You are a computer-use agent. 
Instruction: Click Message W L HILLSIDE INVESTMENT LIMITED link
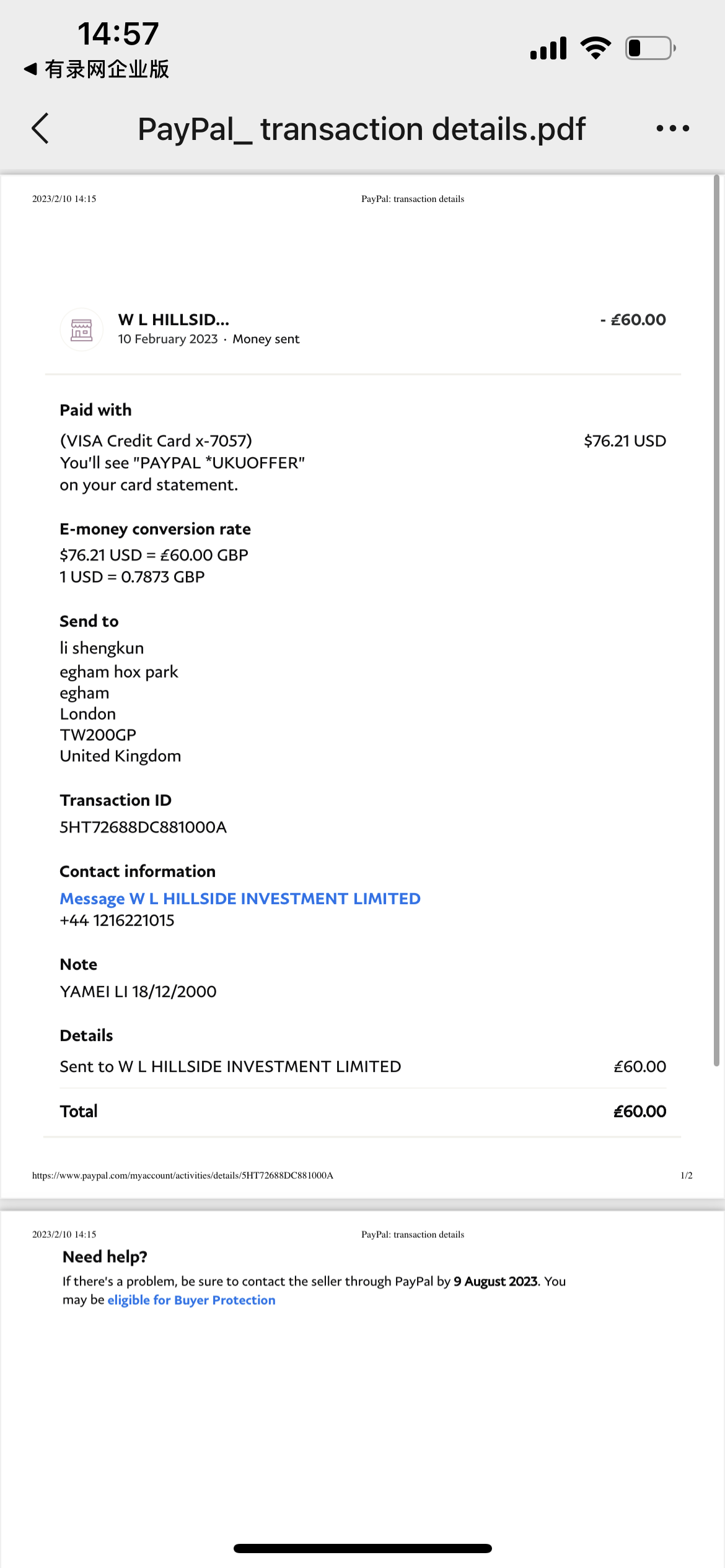(x=240, y=899)
